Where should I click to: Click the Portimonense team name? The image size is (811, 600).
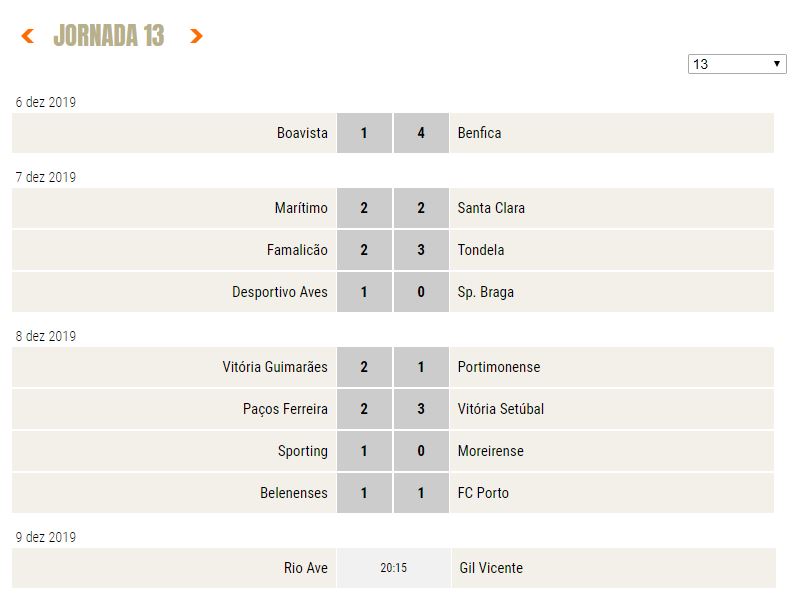coord(499,367)
